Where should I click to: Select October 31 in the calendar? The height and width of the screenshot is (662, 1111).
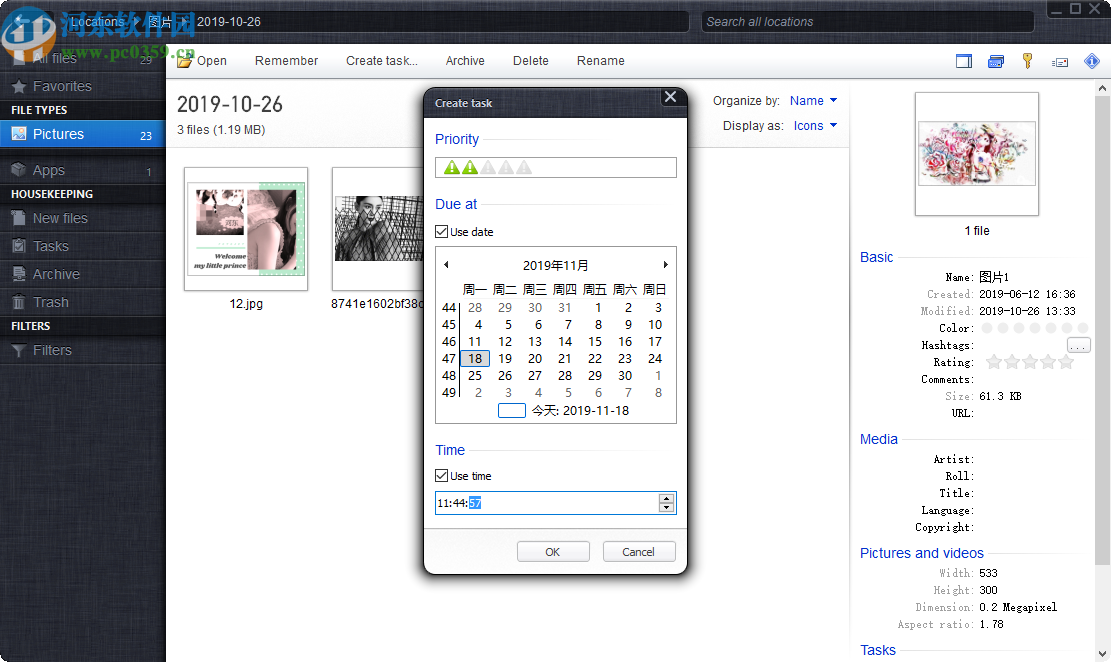(x=565, y=308)
